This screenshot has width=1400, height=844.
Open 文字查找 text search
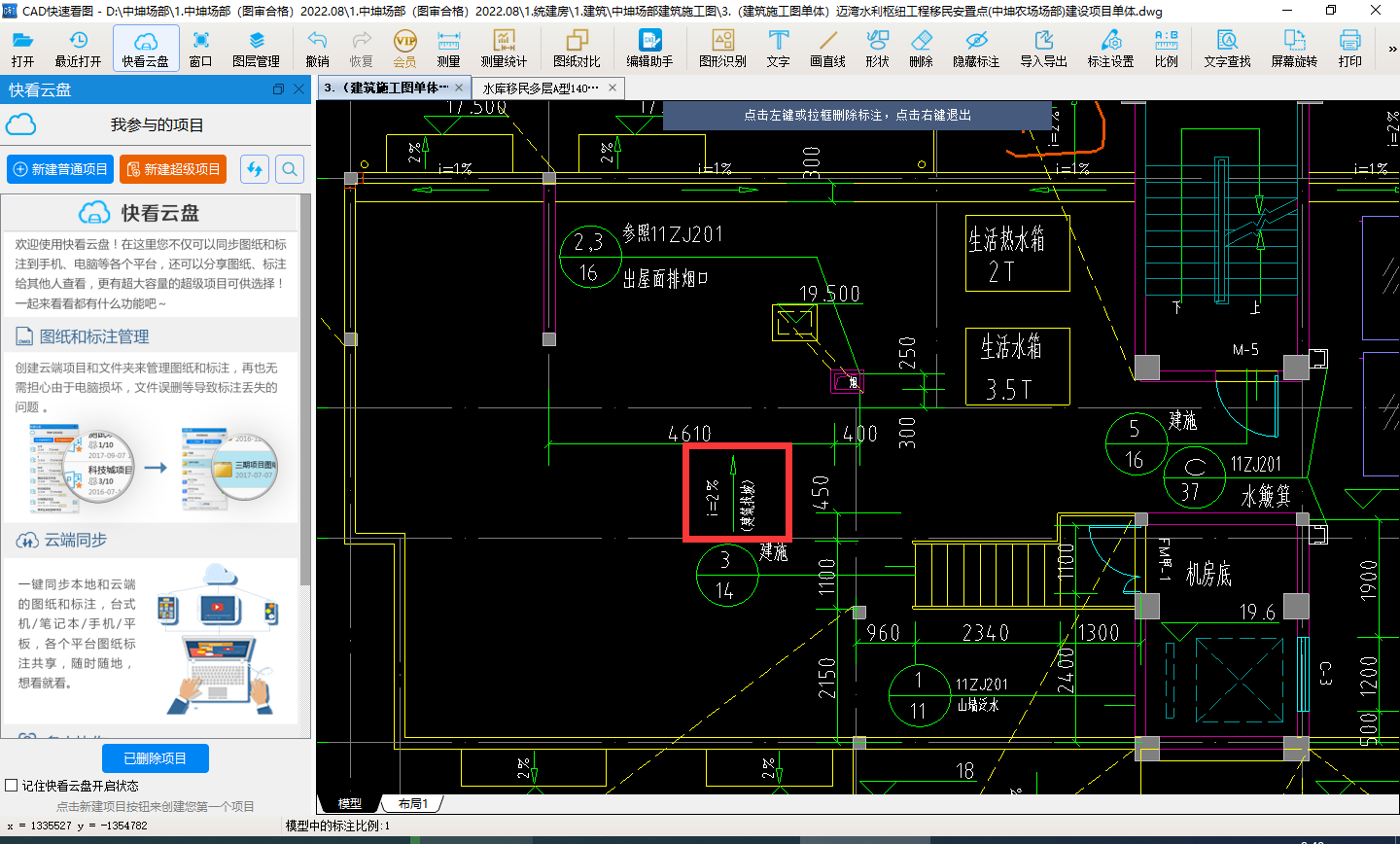(1227, 49)
